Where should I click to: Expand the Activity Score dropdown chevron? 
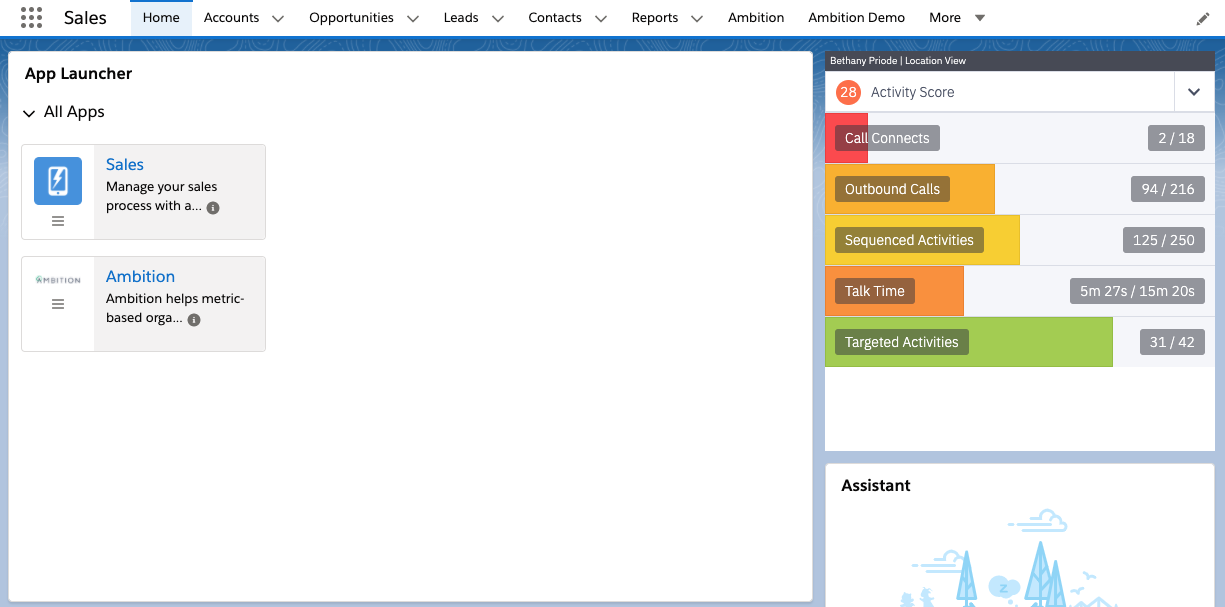(1194, 92)
